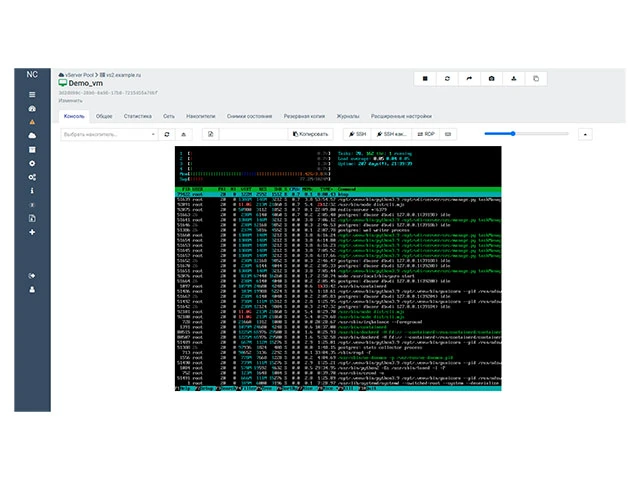
Task: Click the reboot VM icon in top toolbar
Action: click(x=447, y=78)
